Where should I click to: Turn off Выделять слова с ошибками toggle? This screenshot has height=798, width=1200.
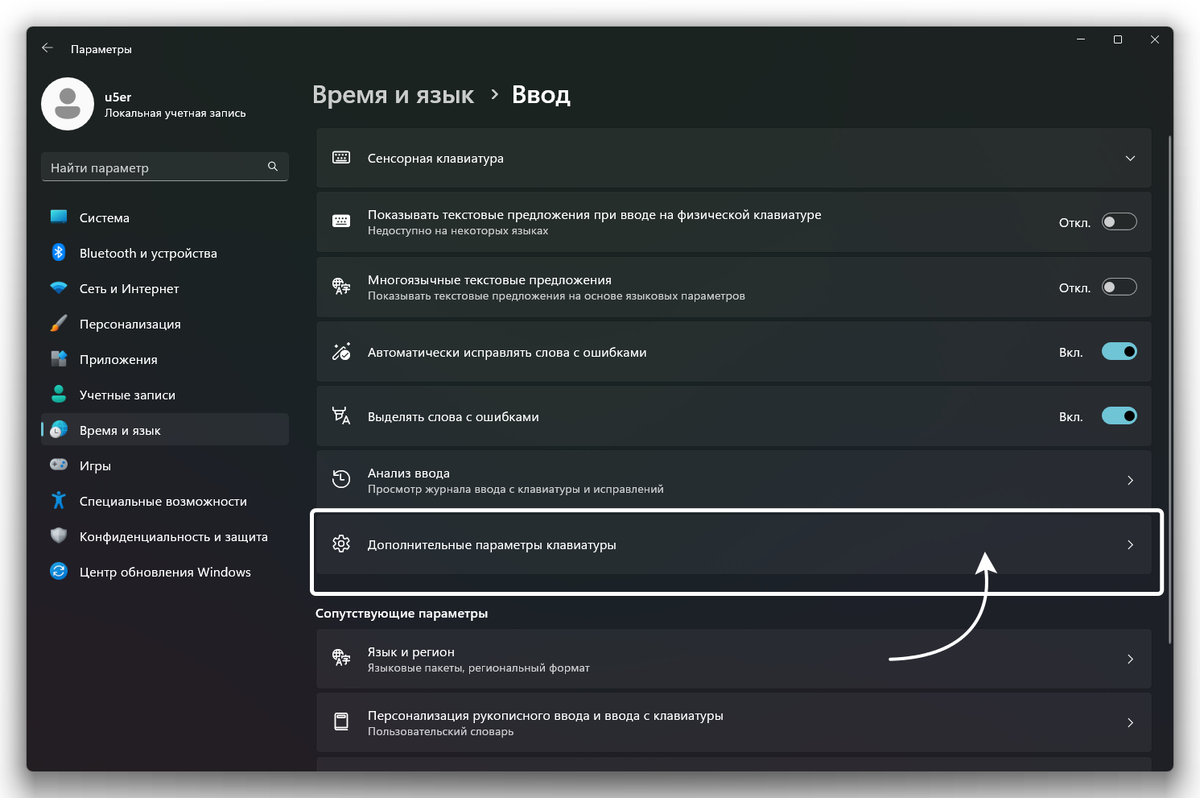[1119, 416]
